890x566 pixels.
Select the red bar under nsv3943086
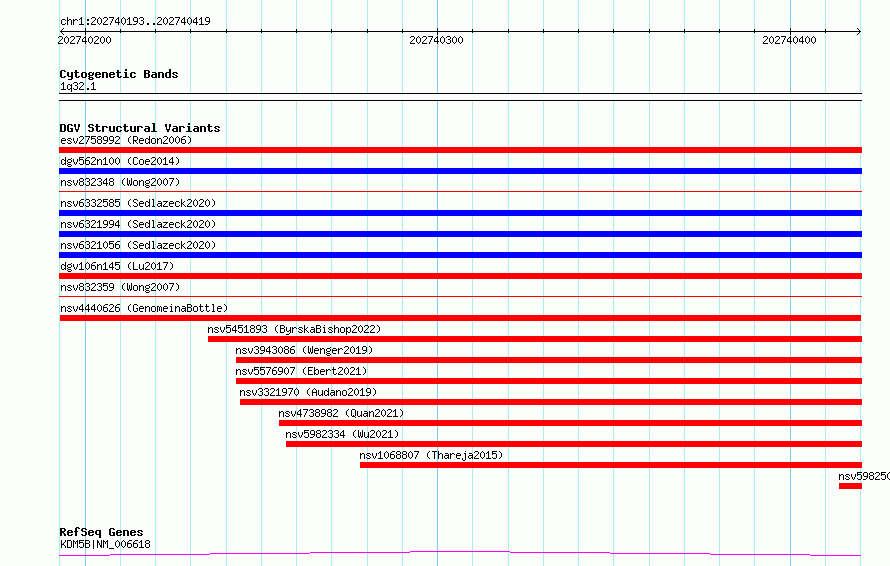549,360
